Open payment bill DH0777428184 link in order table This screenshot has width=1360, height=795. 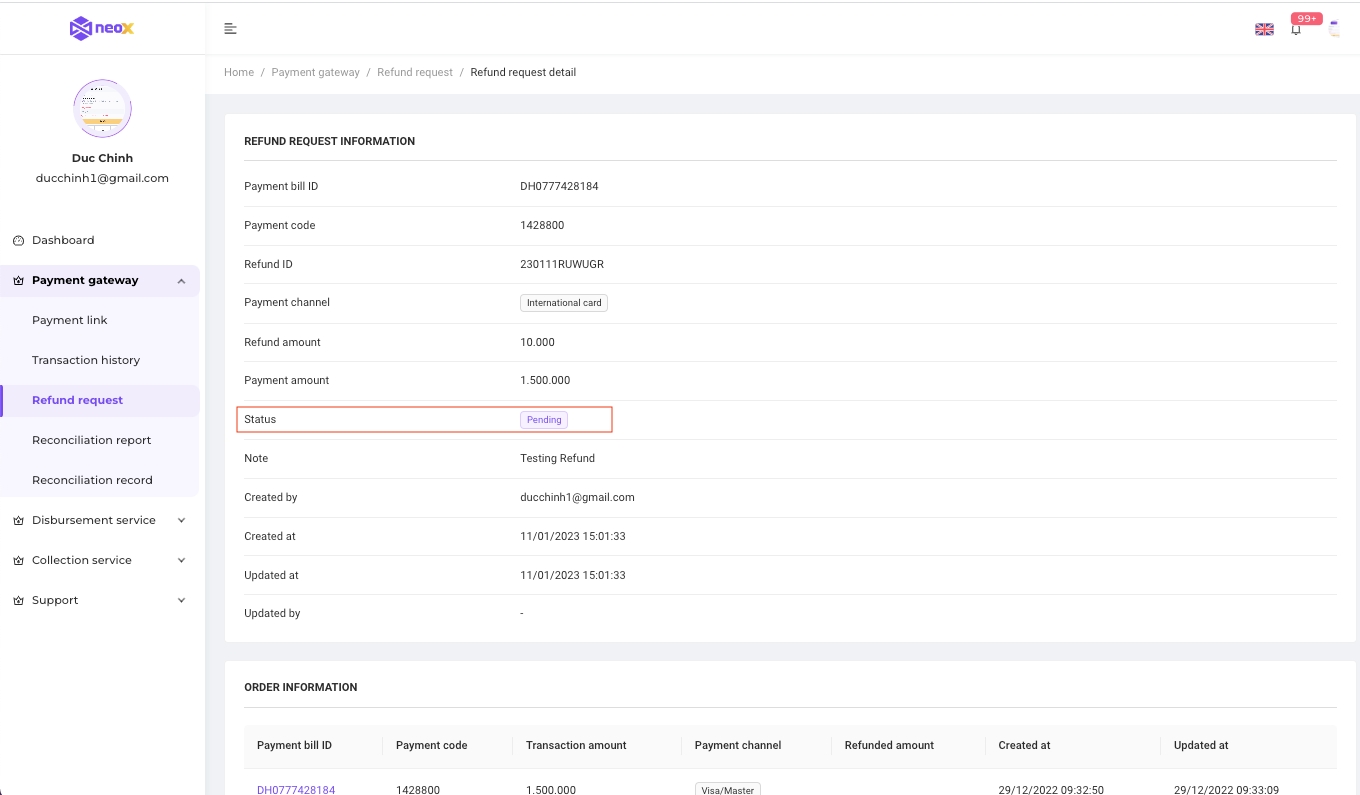[296, 789]
